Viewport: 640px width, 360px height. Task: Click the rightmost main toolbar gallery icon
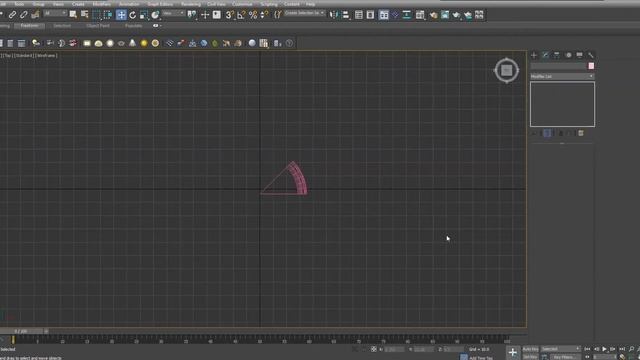pos(479,15)
